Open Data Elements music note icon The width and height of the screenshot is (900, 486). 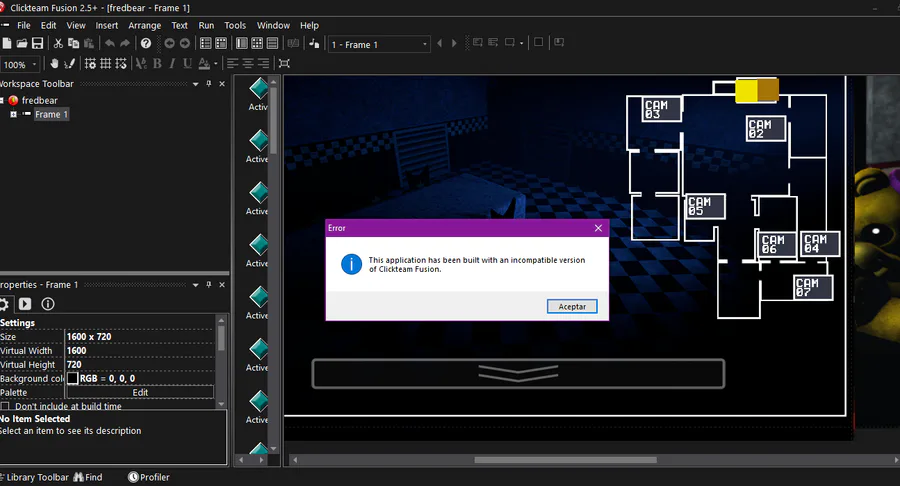(x=314, y=43)
